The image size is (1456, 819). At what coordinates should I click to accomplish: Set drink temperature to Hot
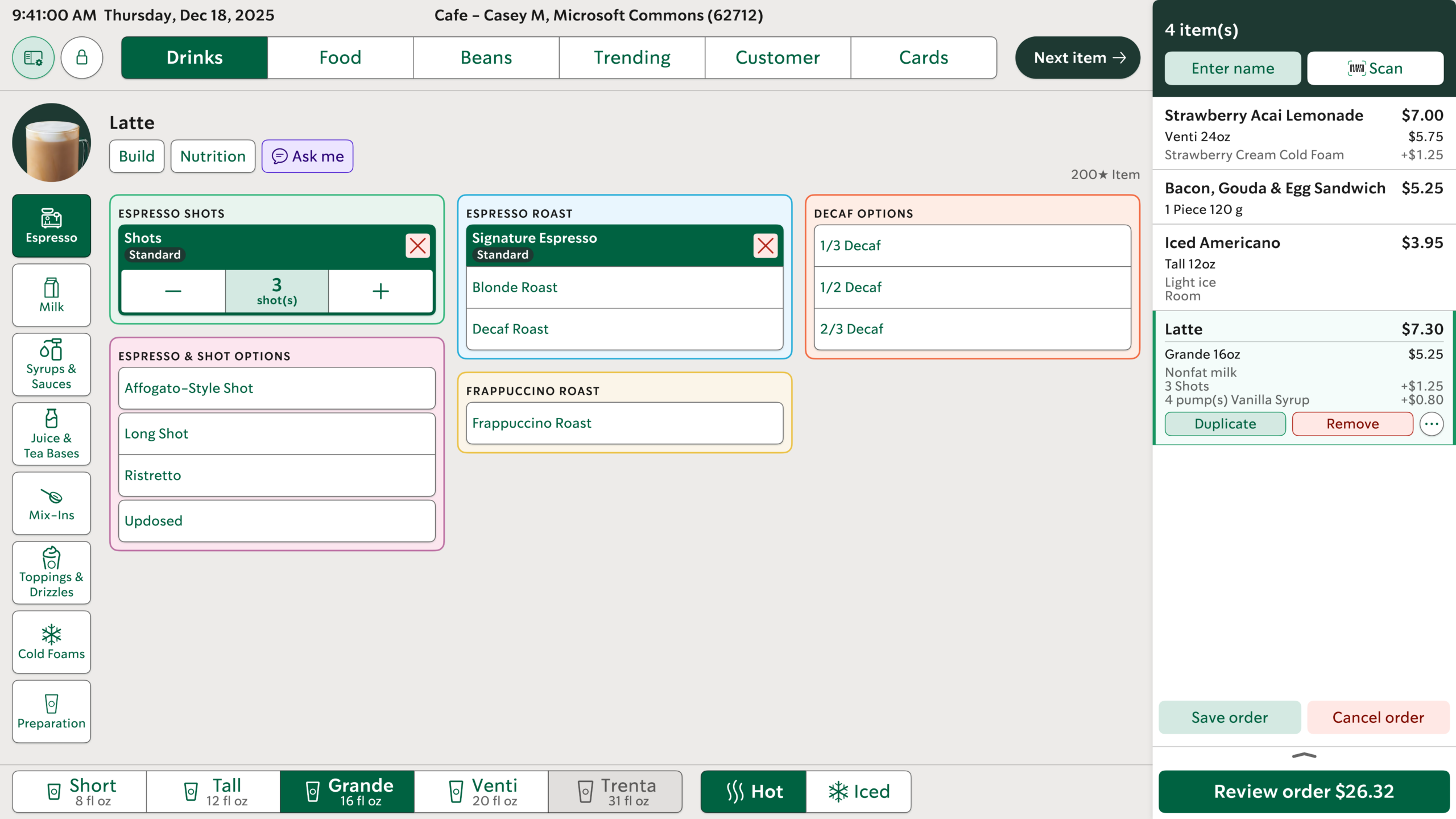[x=754, y=792]
